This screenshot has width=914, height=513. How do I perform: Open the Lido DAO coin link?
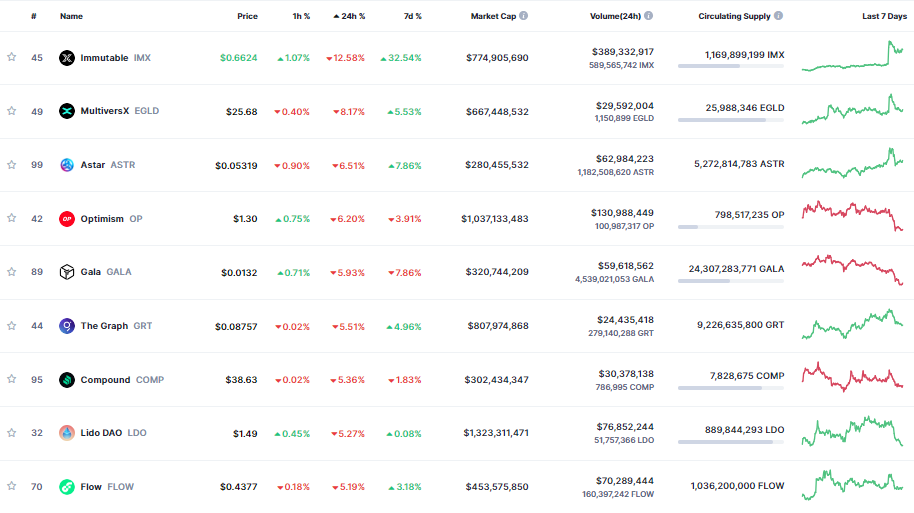pos(102,433)
